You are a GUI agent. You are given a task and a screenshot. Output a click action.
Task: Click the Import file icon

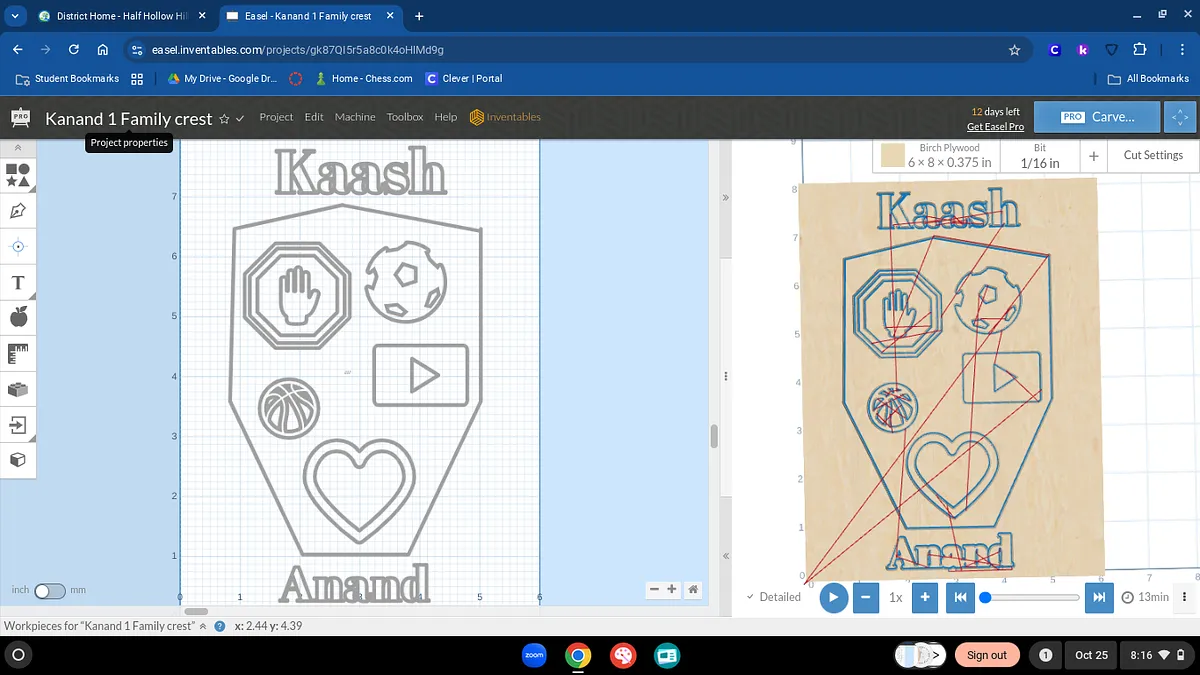coord(18,424)
